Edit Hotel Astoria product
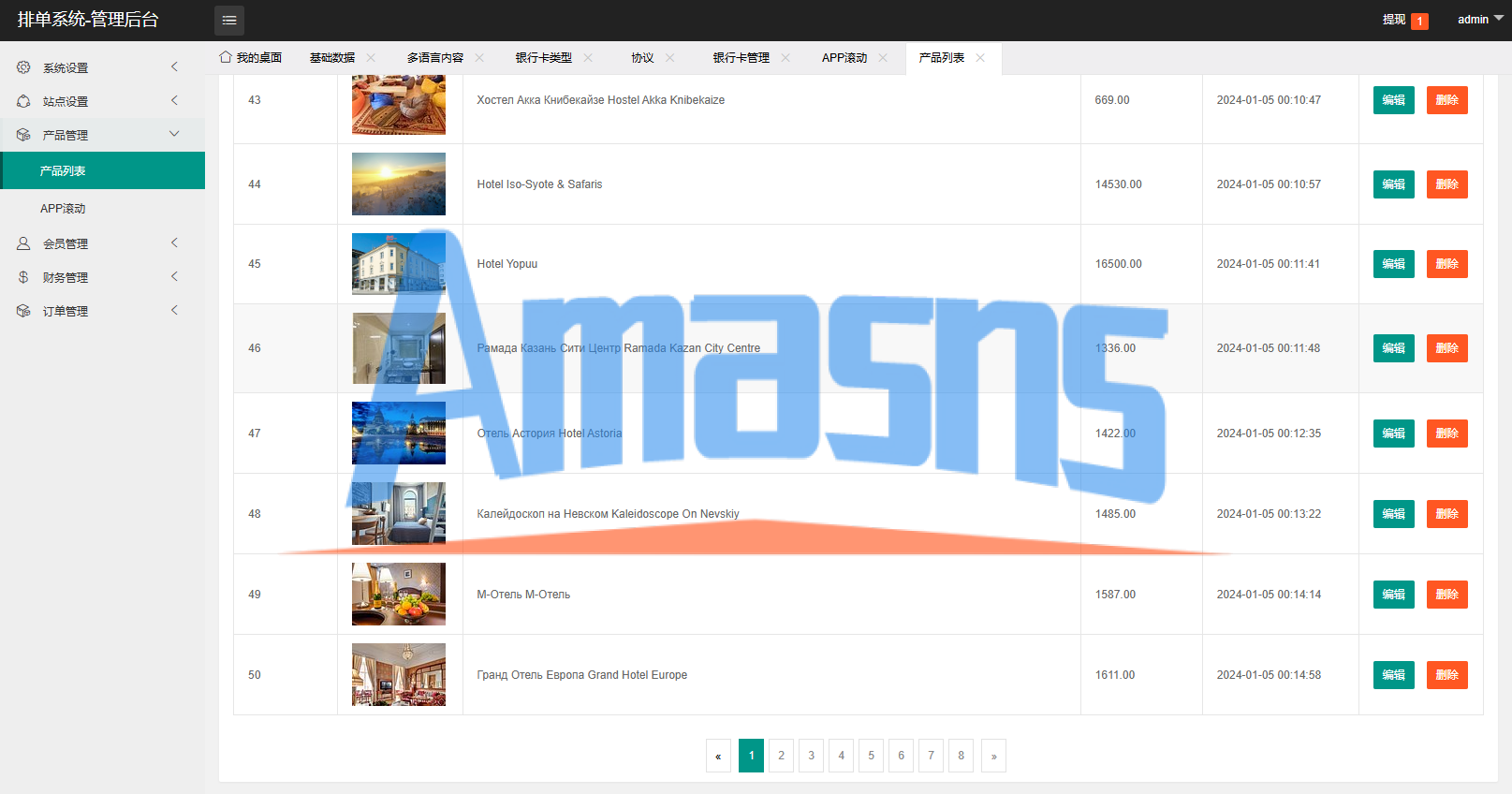This screenshot has height=794, width=1512. 1394,434
